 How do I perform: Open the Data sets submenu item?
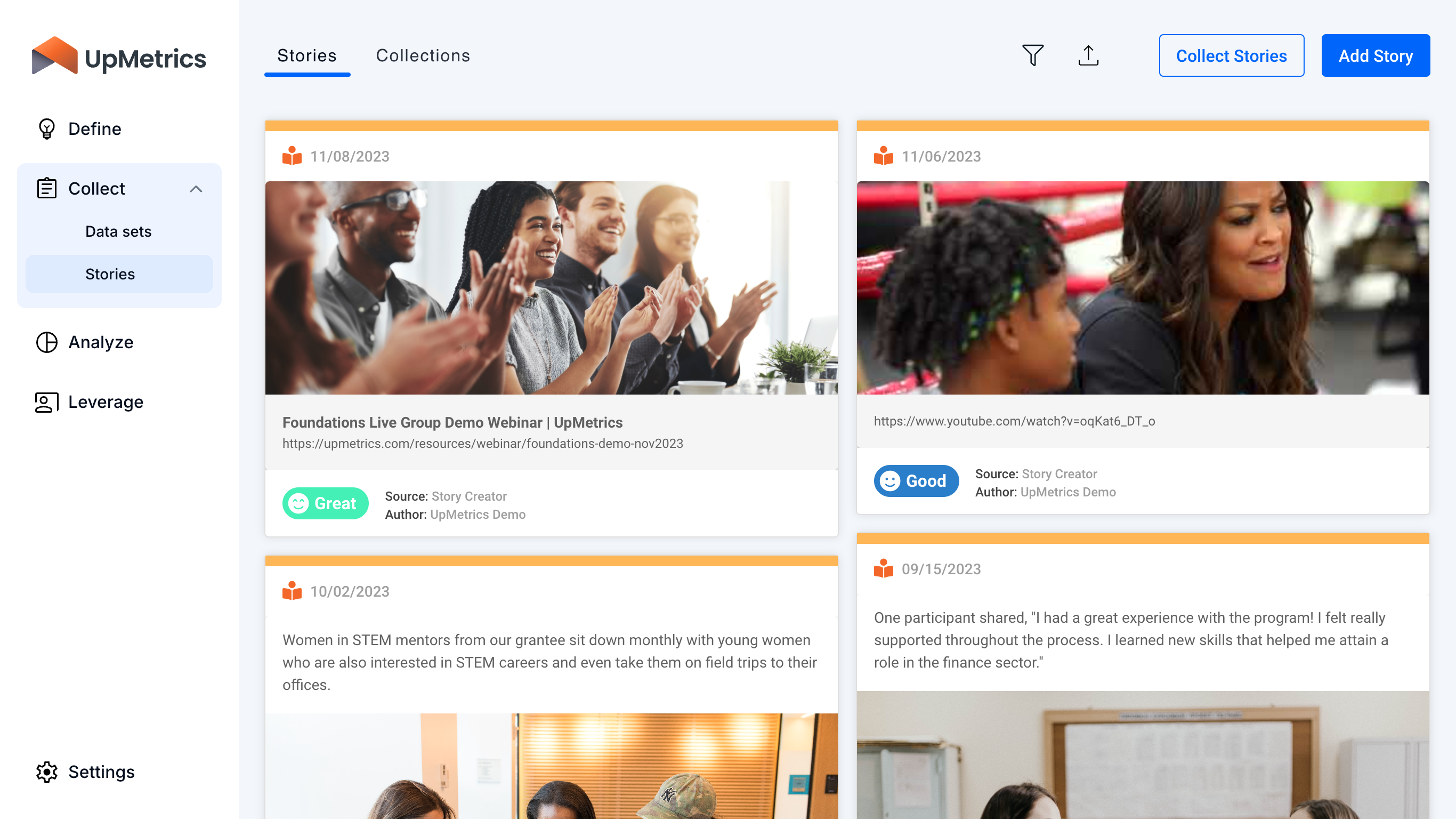pyautogui.click(x=118, y=231)
